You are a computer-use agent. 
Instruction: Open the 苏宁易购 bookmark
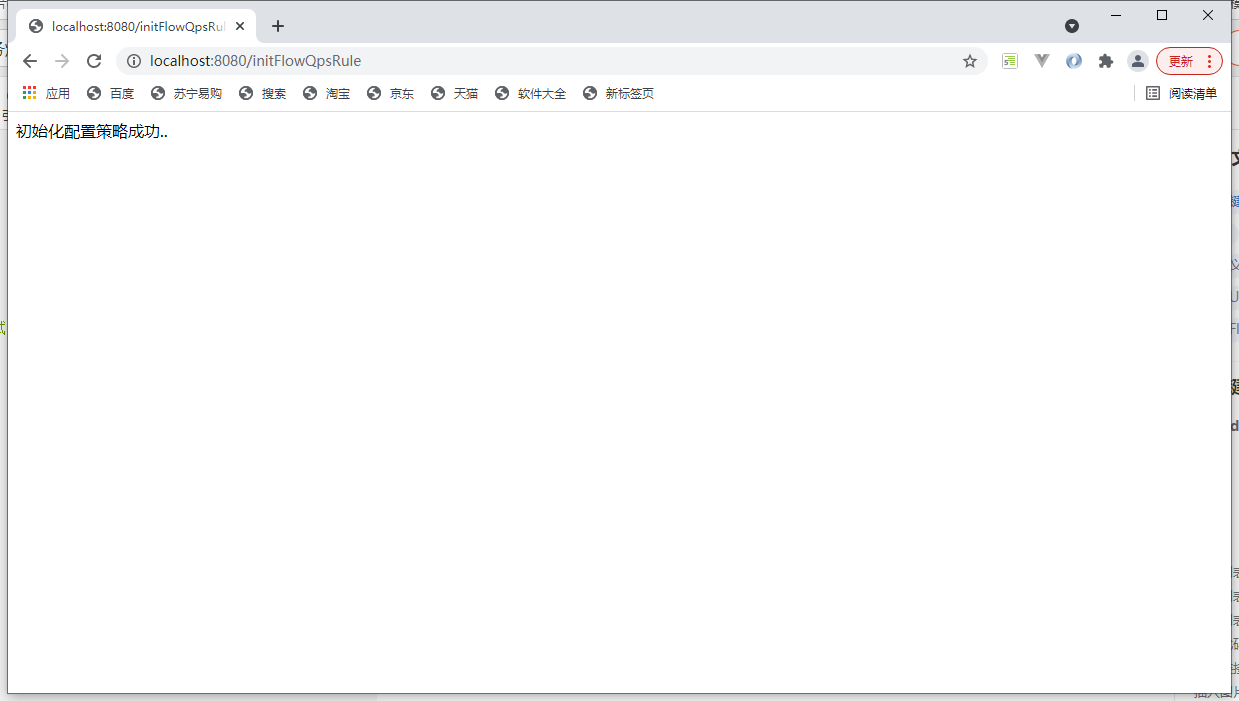click(x=186, y=93)
